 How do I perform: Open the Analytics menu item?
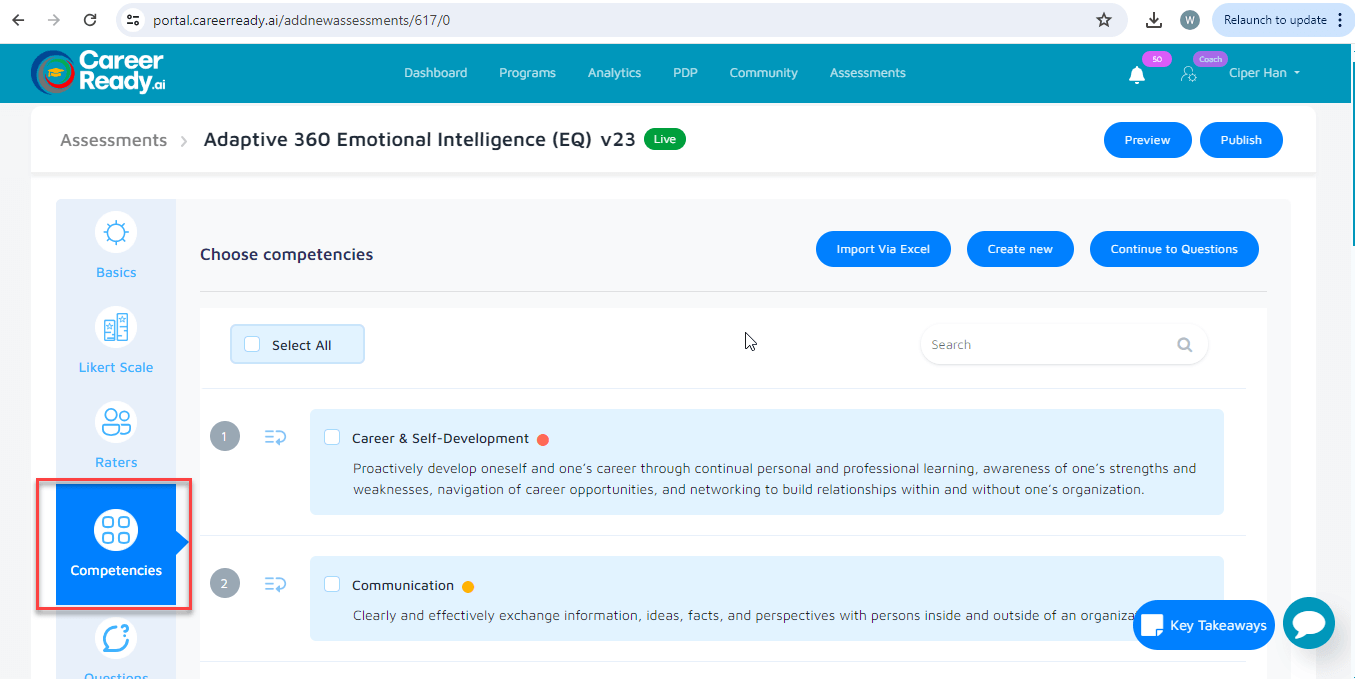pyautogui.click(x=614, y=73)
